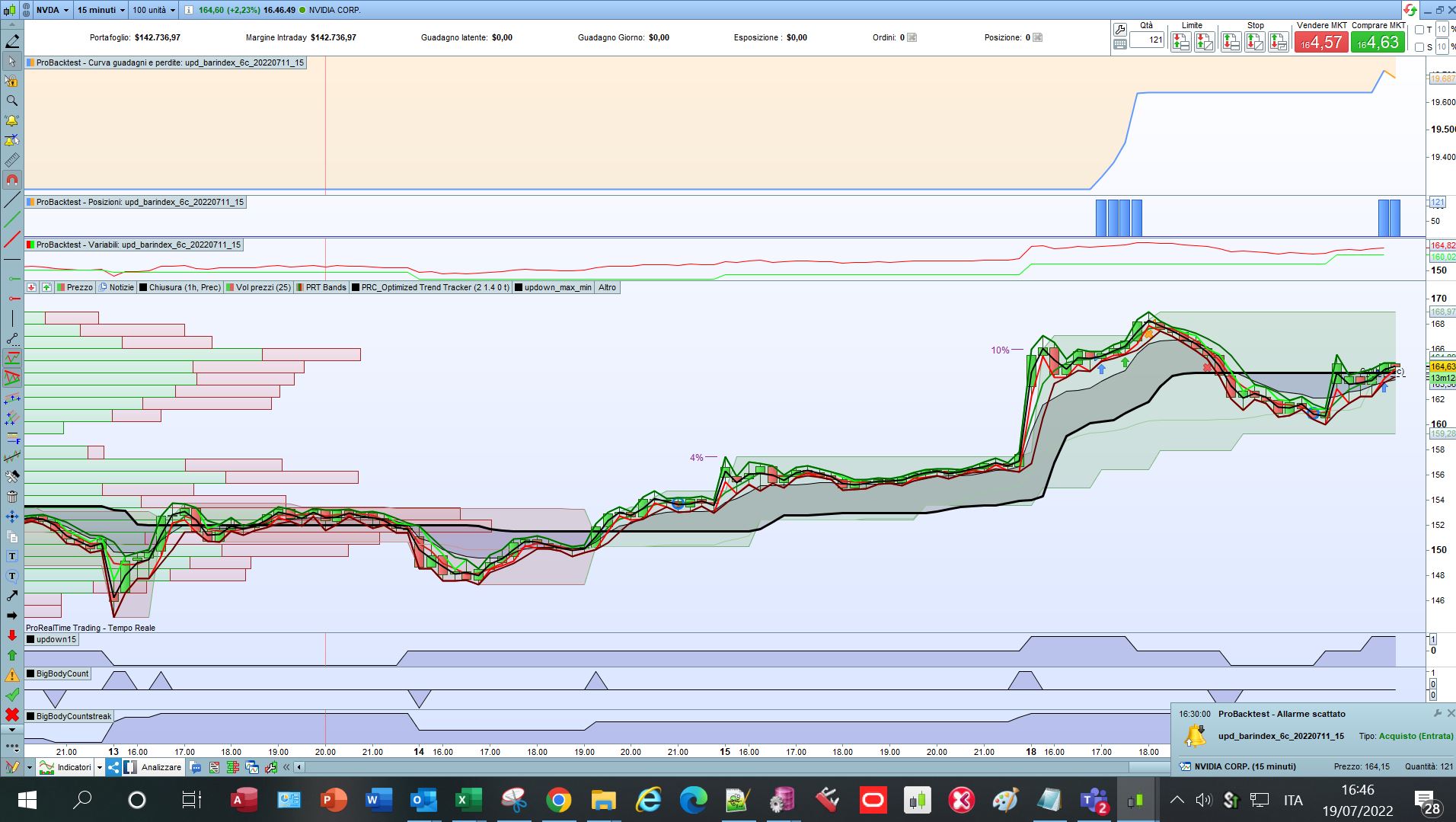Expand the Indicatori dropdown arrow
The image size is (1456, 822).
(x=99, y=767)
